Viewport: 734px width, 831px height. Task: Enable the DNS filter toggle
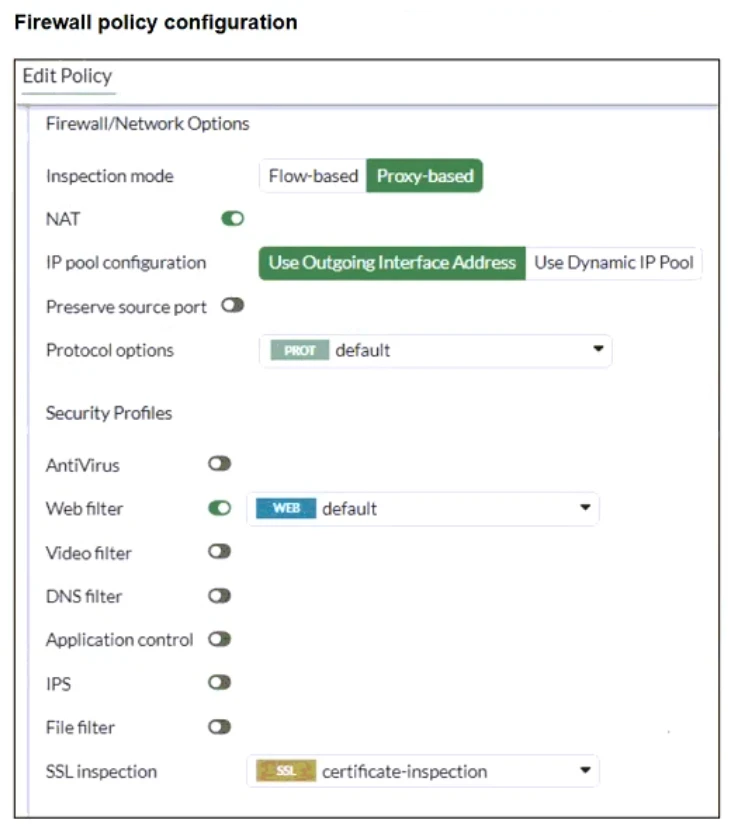tap(219, 596)
